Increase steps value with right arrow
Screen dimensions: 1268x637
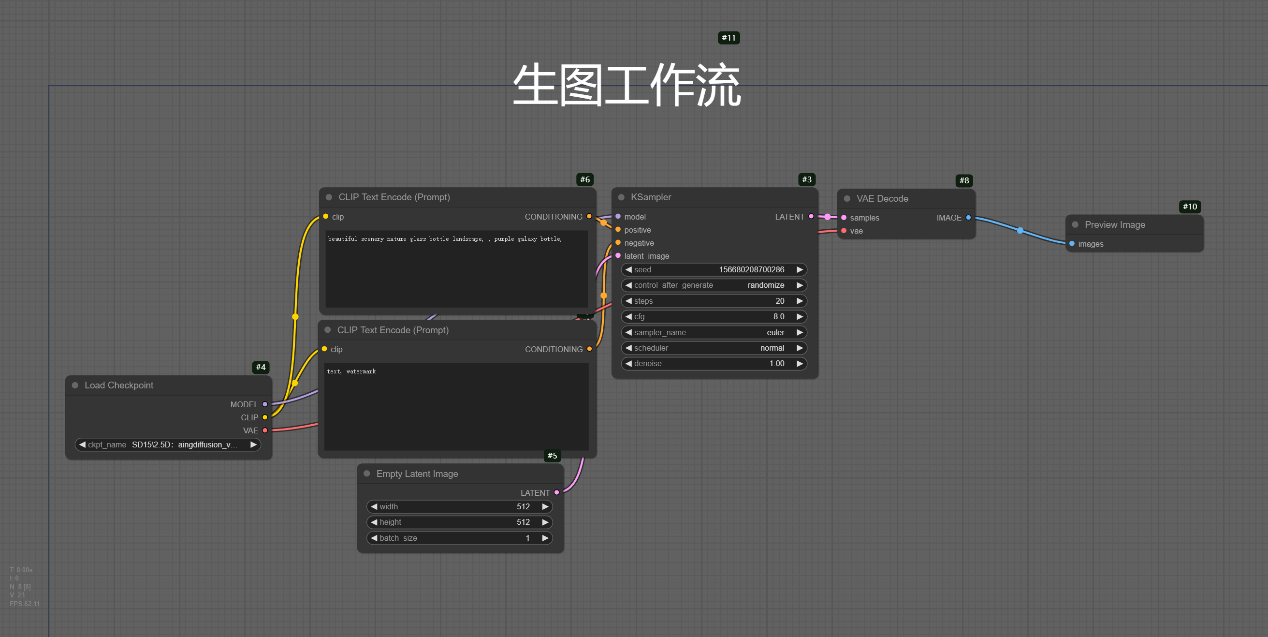(799, 301)
